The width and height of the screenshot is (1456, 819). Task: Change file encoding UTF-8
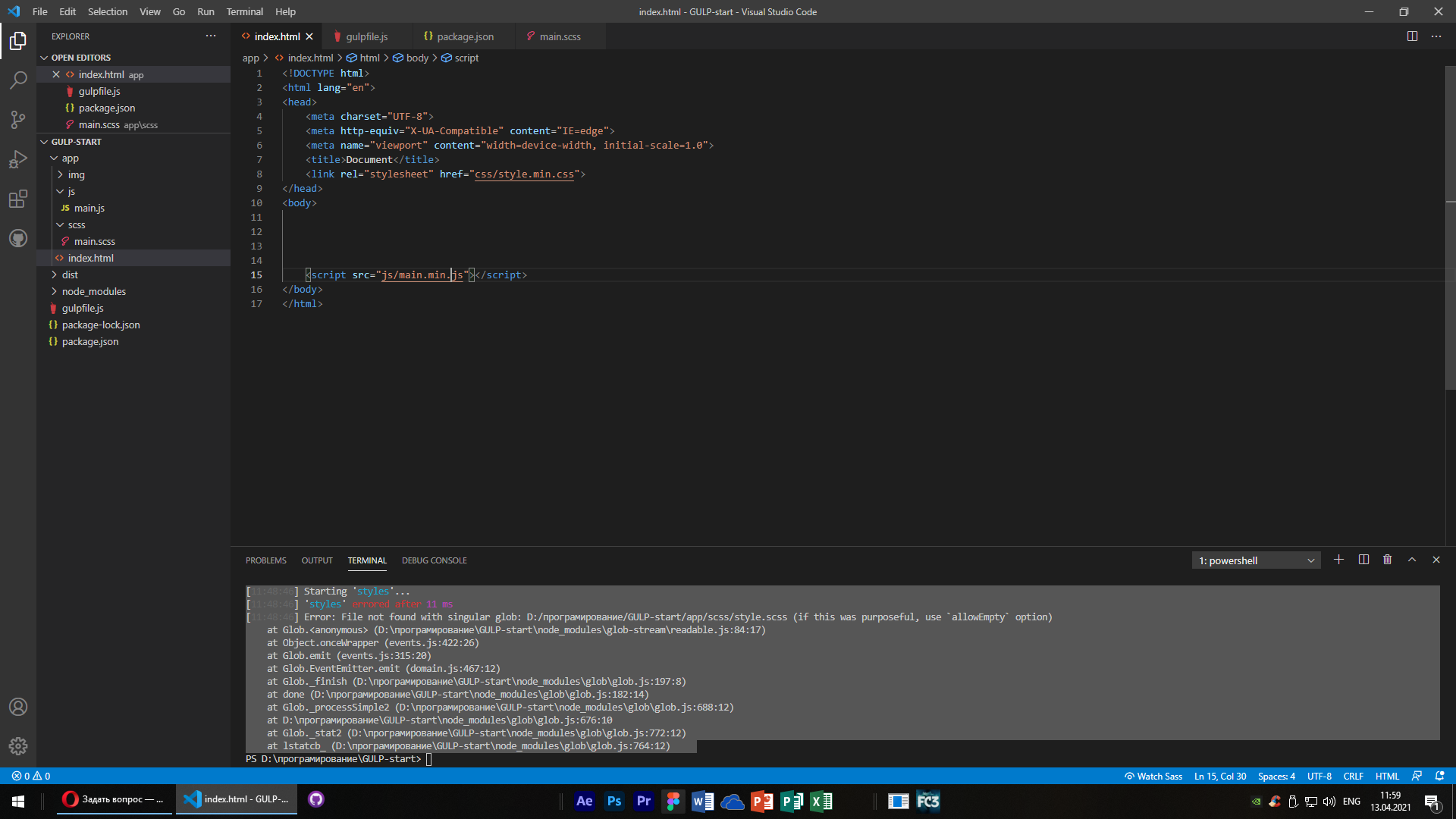click(1319, 776)
